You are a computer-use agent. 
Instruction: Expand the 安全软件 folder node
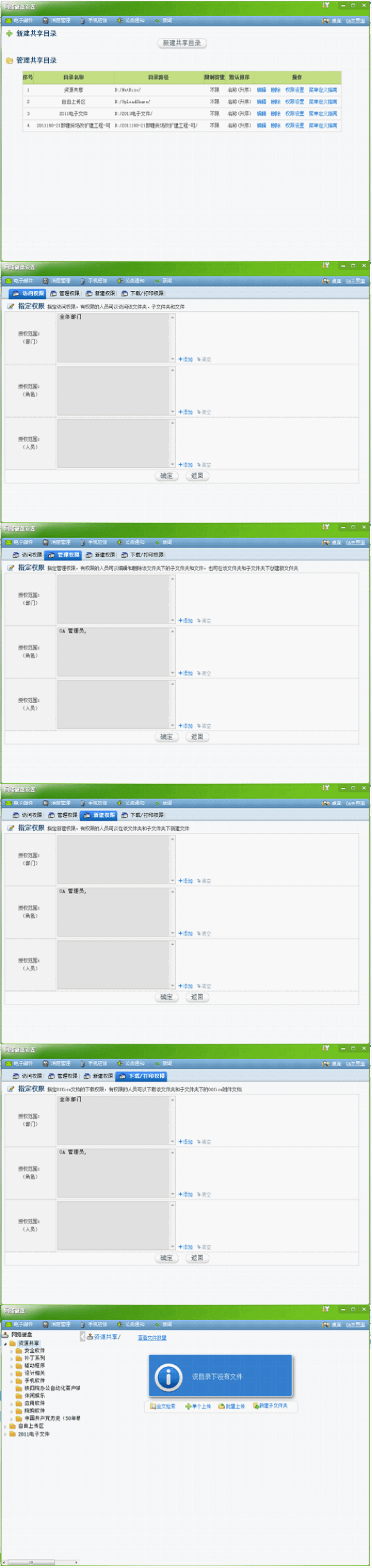pyautogui.click(x=12, y=1351)
